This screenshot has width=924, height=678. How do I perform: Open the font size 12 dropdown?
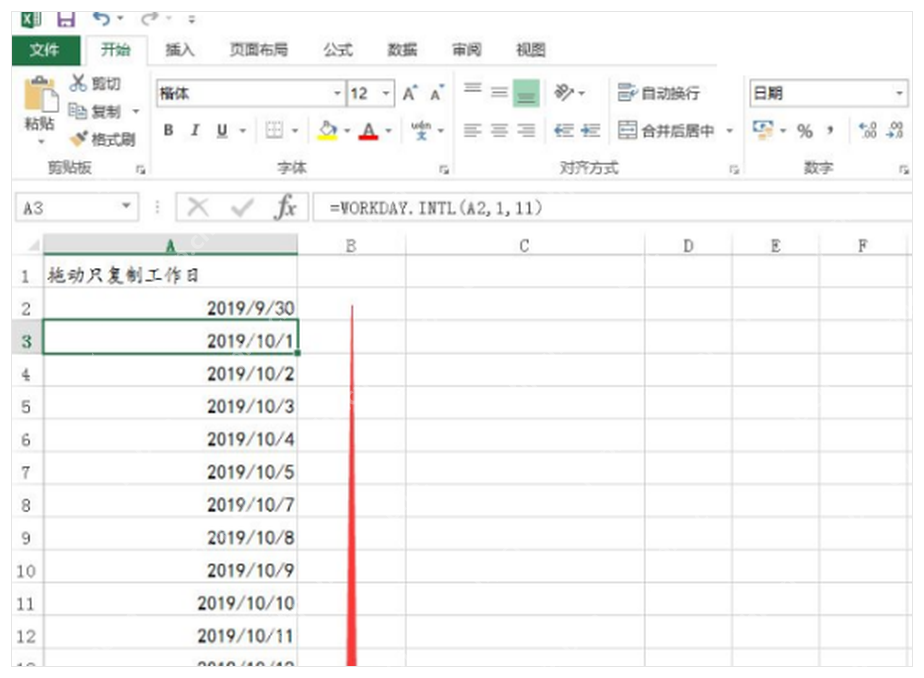tap(386, 93)
